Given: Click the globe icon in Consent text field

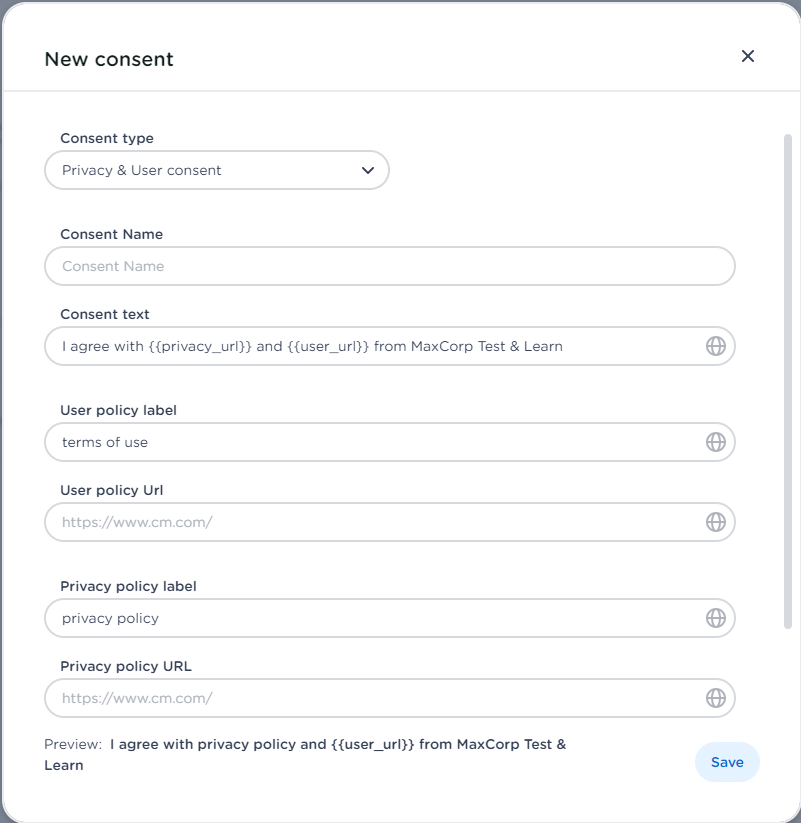Looking at the screenshot, I should [x=715, y=346].
